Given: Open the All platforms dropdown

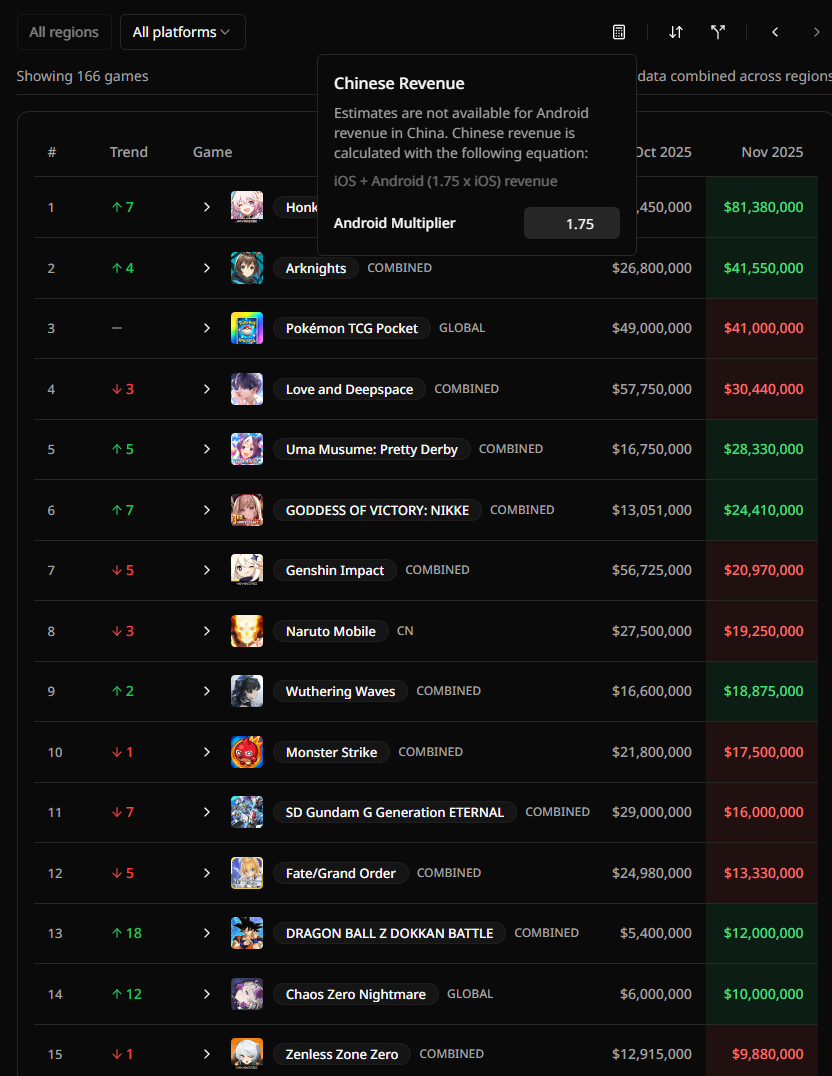Looking at the screenshot, I should 183,32.
